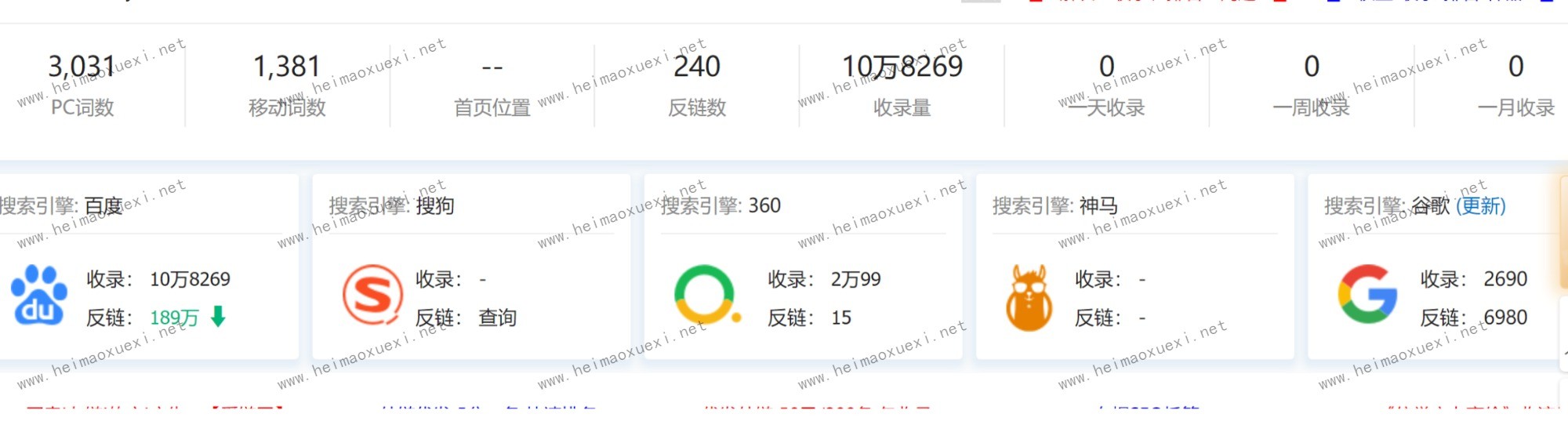Open the Baidu backlinks 189万 link
The height and width of the screenshot is (432, 1568).
173,318
